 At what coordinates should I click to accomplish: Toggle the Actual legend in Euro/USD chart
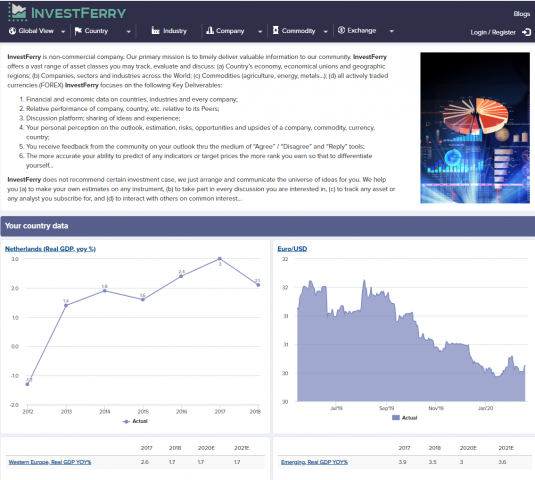(405, 418)
